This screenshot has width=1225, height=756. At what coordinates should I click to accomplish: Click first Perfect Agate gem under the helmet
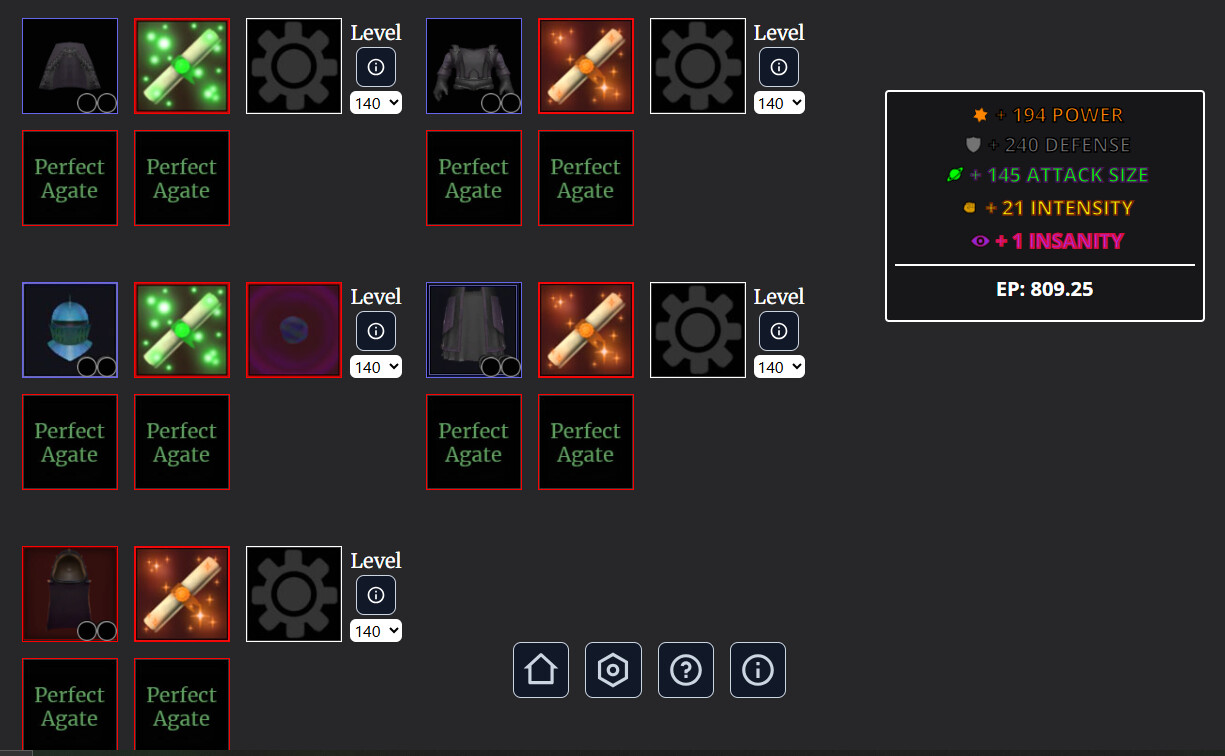[x=70, y=442]
